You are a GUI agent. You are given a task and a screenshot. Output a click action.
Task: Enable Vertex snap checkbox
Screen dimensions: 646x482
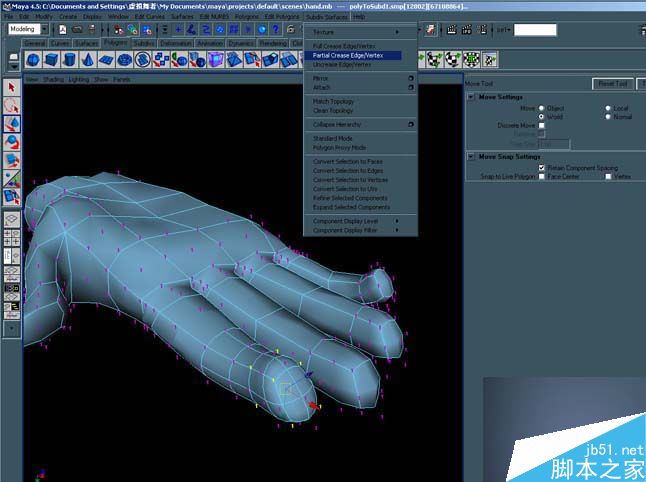click(x=608, y=176)
